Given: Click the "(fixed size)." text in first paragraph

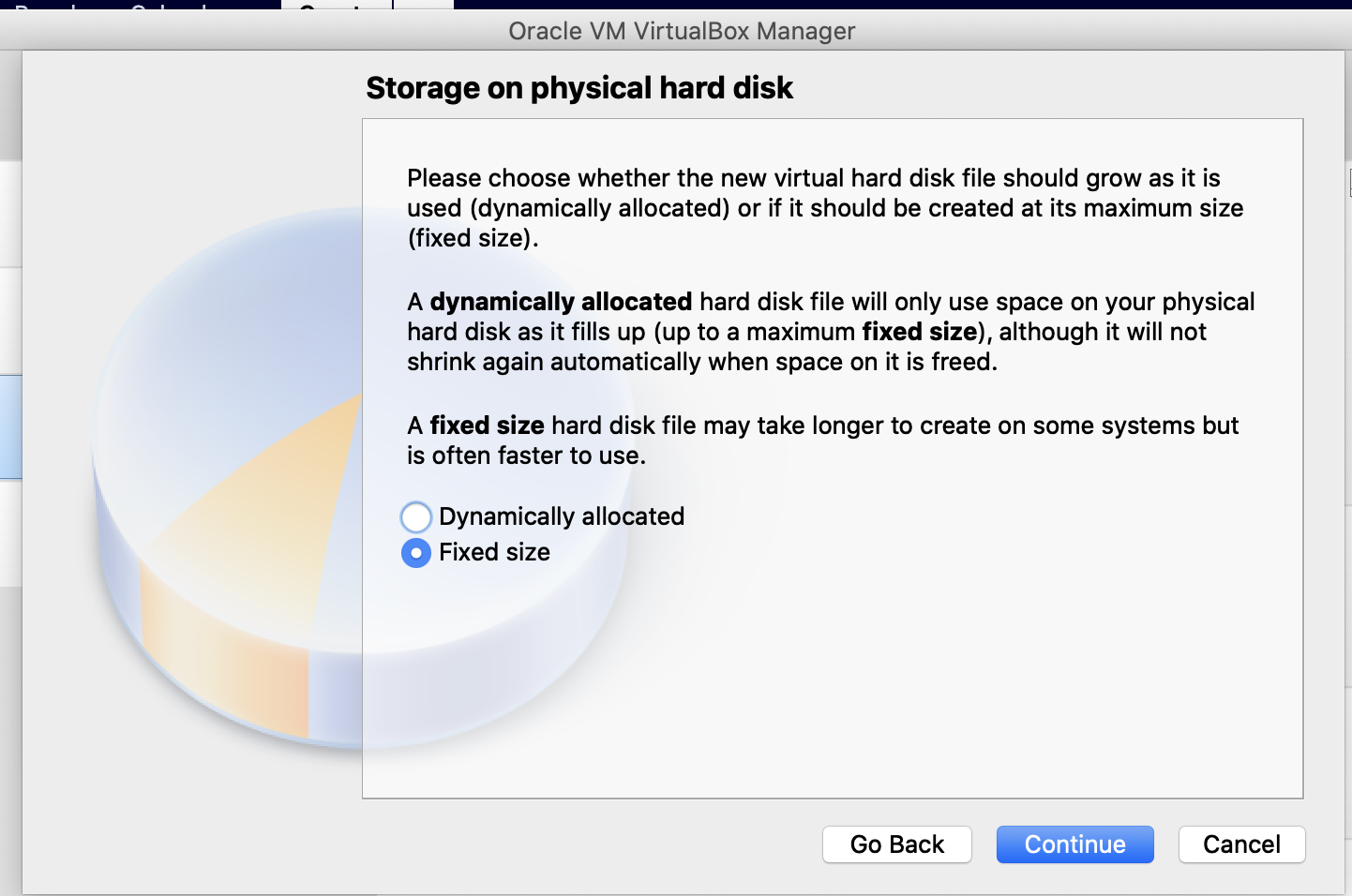Looking at the screenshot, I should (473, 238).
